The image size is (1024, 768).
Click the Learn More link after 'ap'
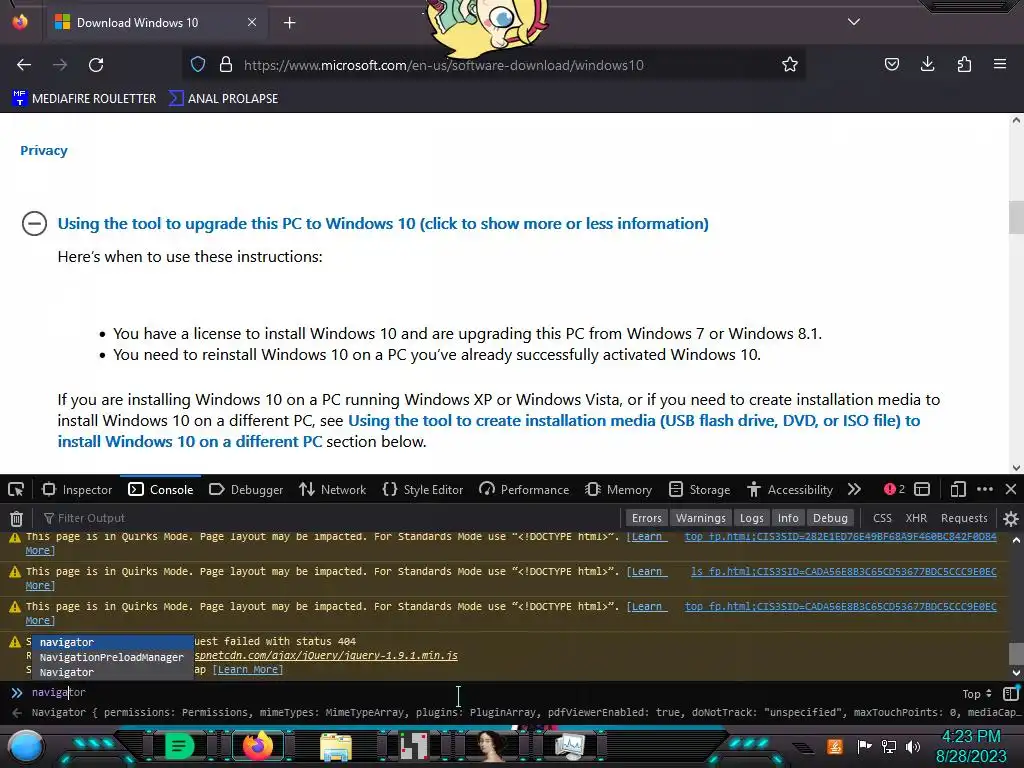point(248,669)
